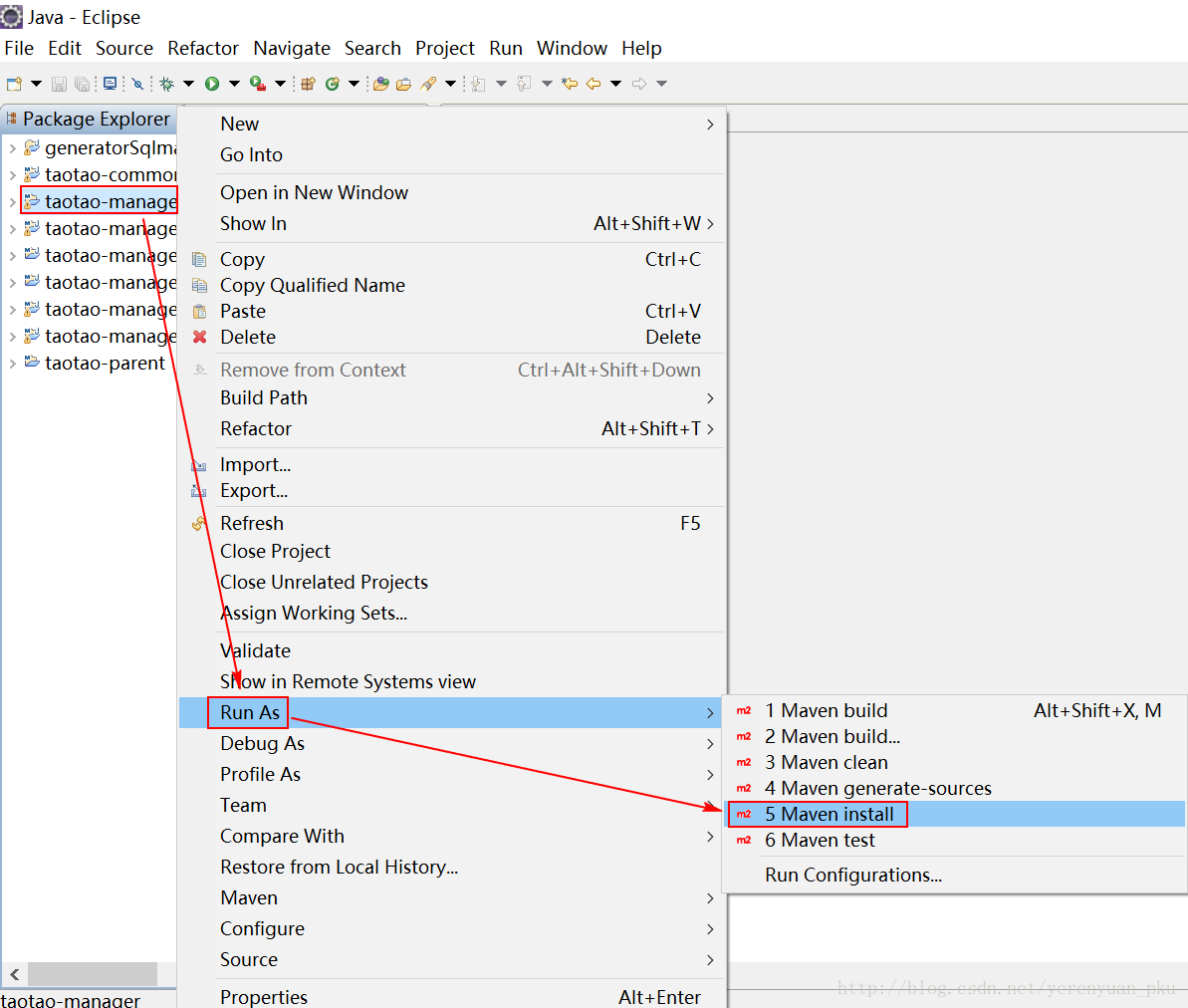Click the Open Task folder toolbar icon

[x=404, y=84]
